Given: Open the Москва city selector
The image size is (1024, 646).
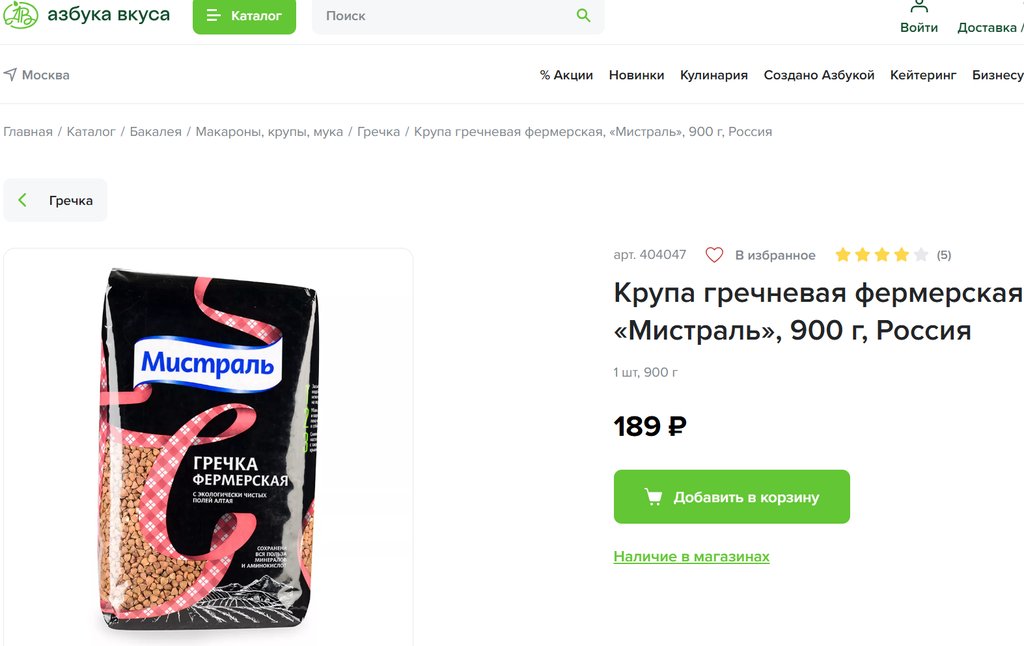Looking at the screenshot, I should click(37, 74).
